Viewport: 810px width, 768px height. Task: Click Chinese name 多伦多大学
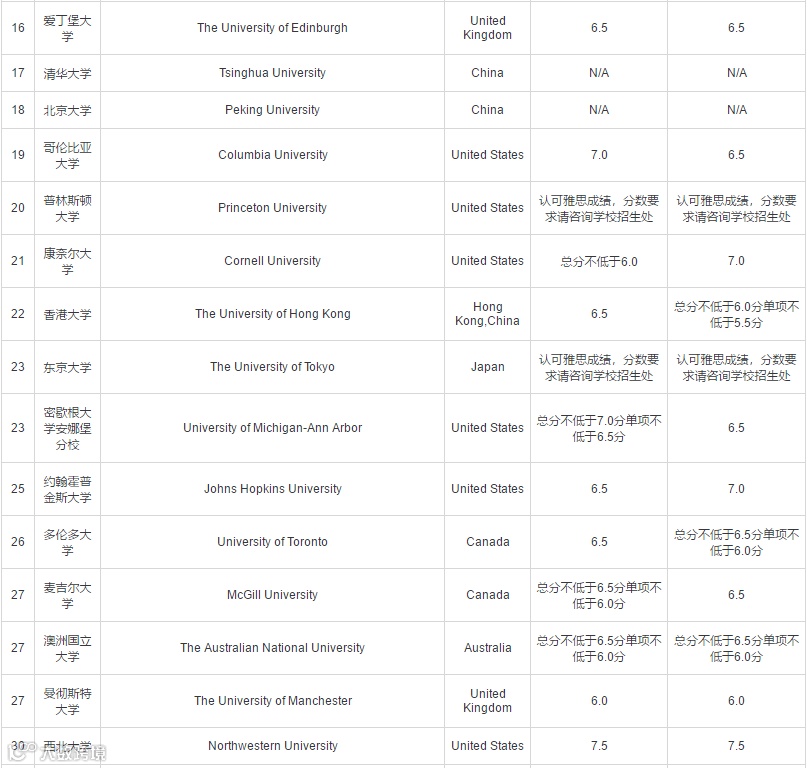(x=67, y=542)
